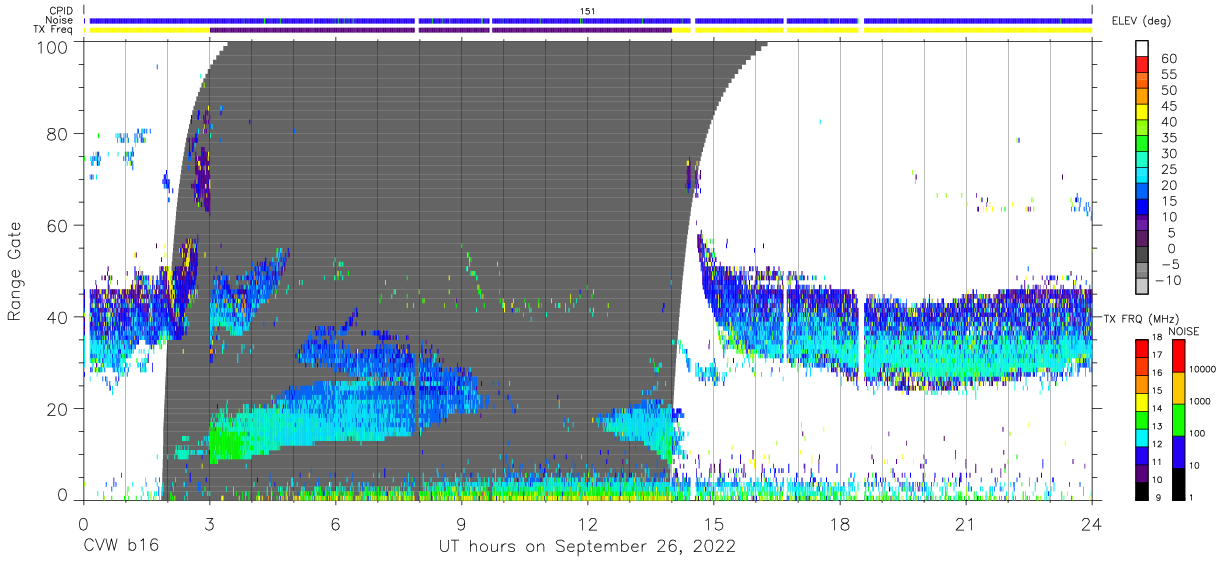Click the '50' ELEV colorbar label
The width and height of the screenshot is (1228, 567).
coord(1169,91)
